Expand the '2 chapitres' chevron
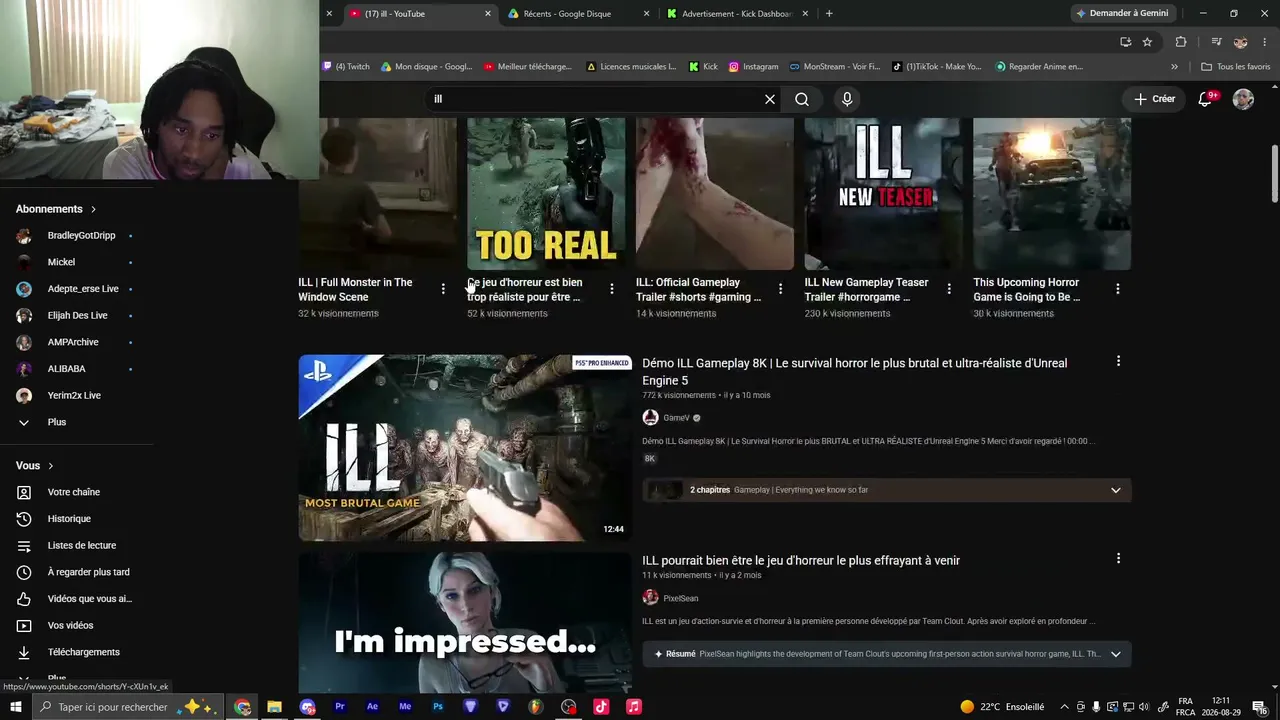This screenshot has height=720, width=1280. [x=1115, y=490]
